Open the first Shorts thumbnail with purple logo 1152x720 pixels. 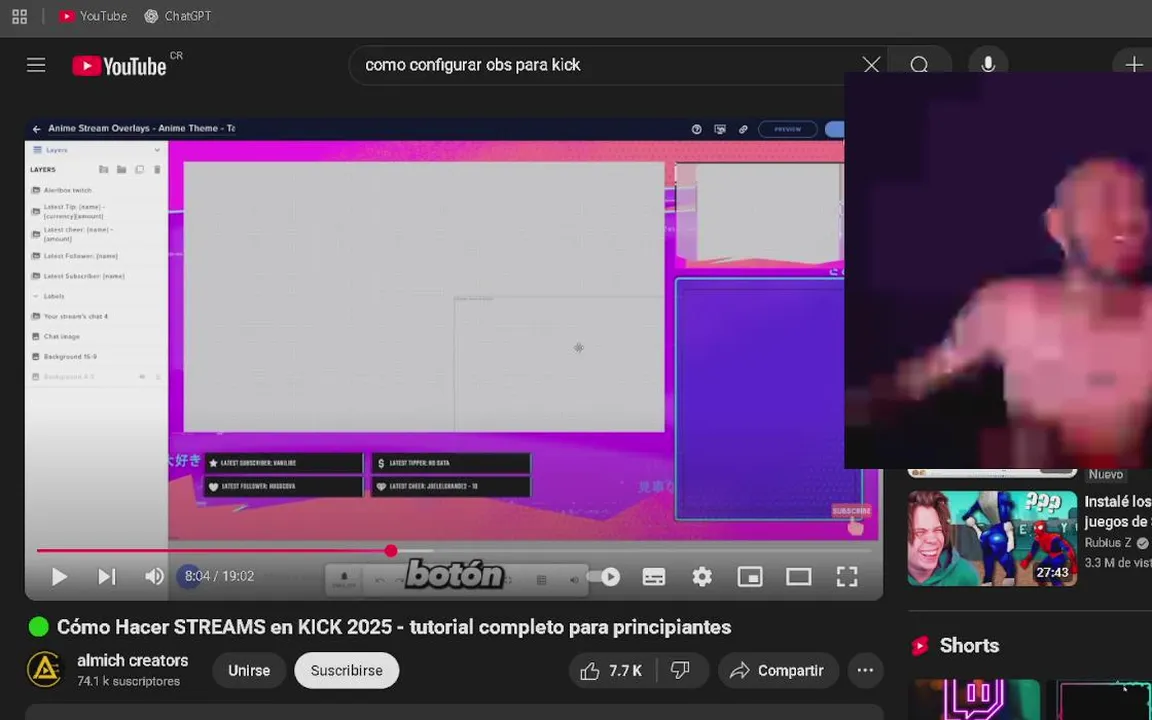(x=974, y=699)
